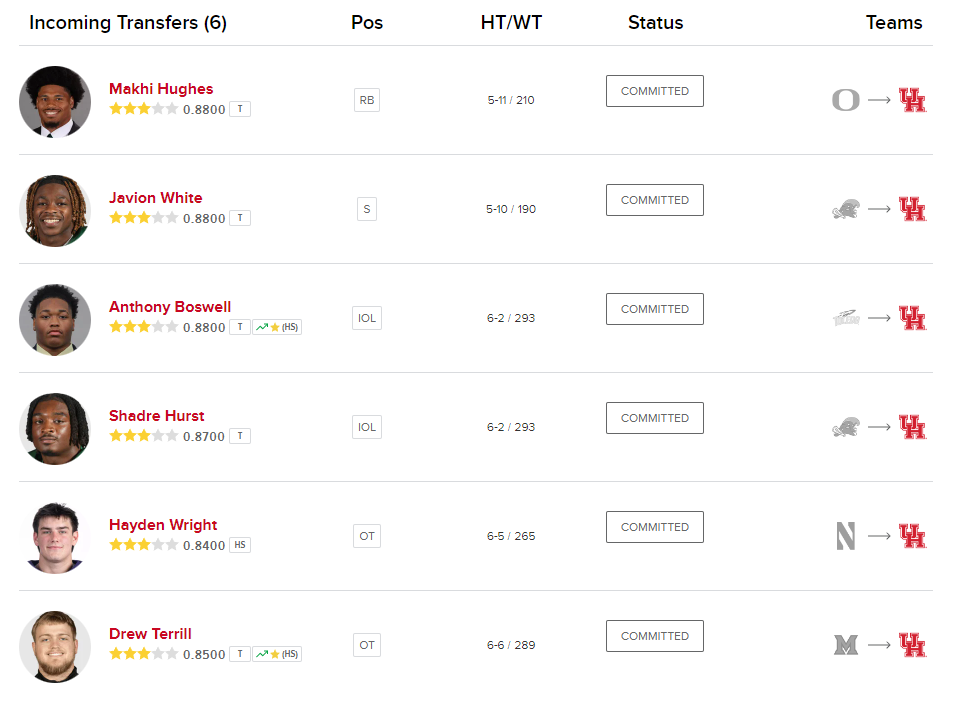Image resolution: width=965 pixels, height=703 pixels.
Task: Click the T transfer badge beside Makhi Hughes
Action: tap(240, 109)
